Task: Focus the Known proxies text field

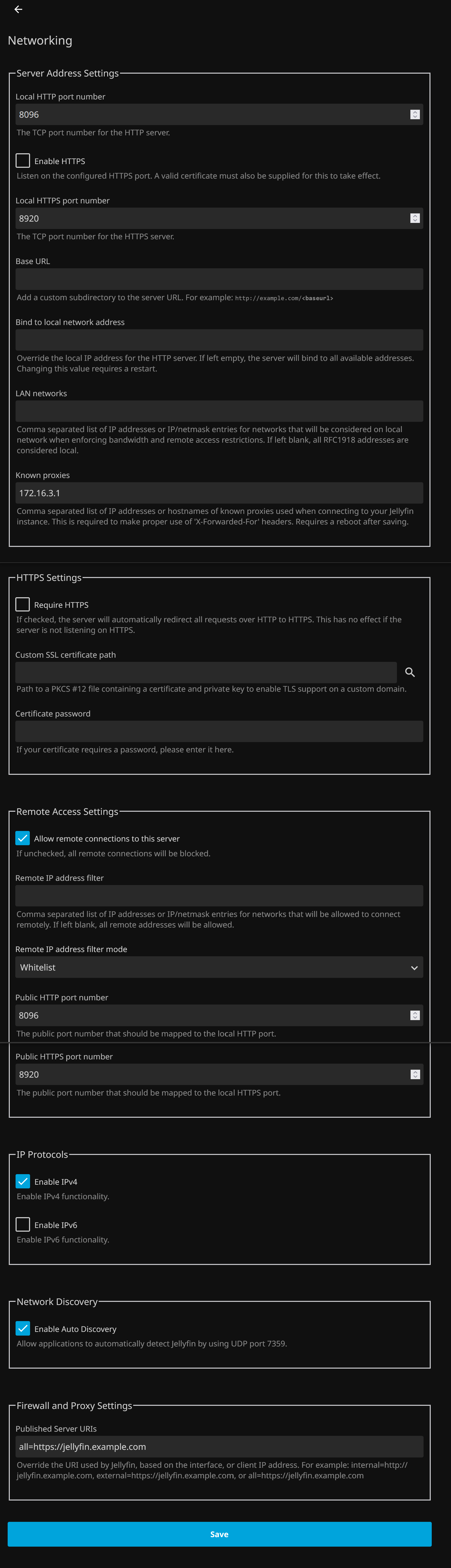Action: (x=219, y=493)
